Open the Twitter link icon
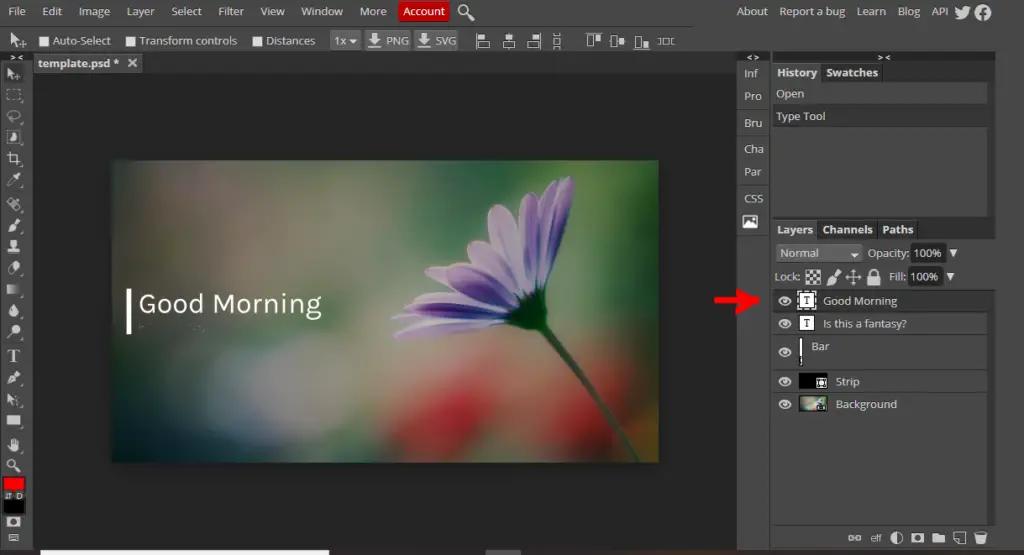Image resolution: width=1024 pixels, height=555 pixels. (x=962, y=12)
